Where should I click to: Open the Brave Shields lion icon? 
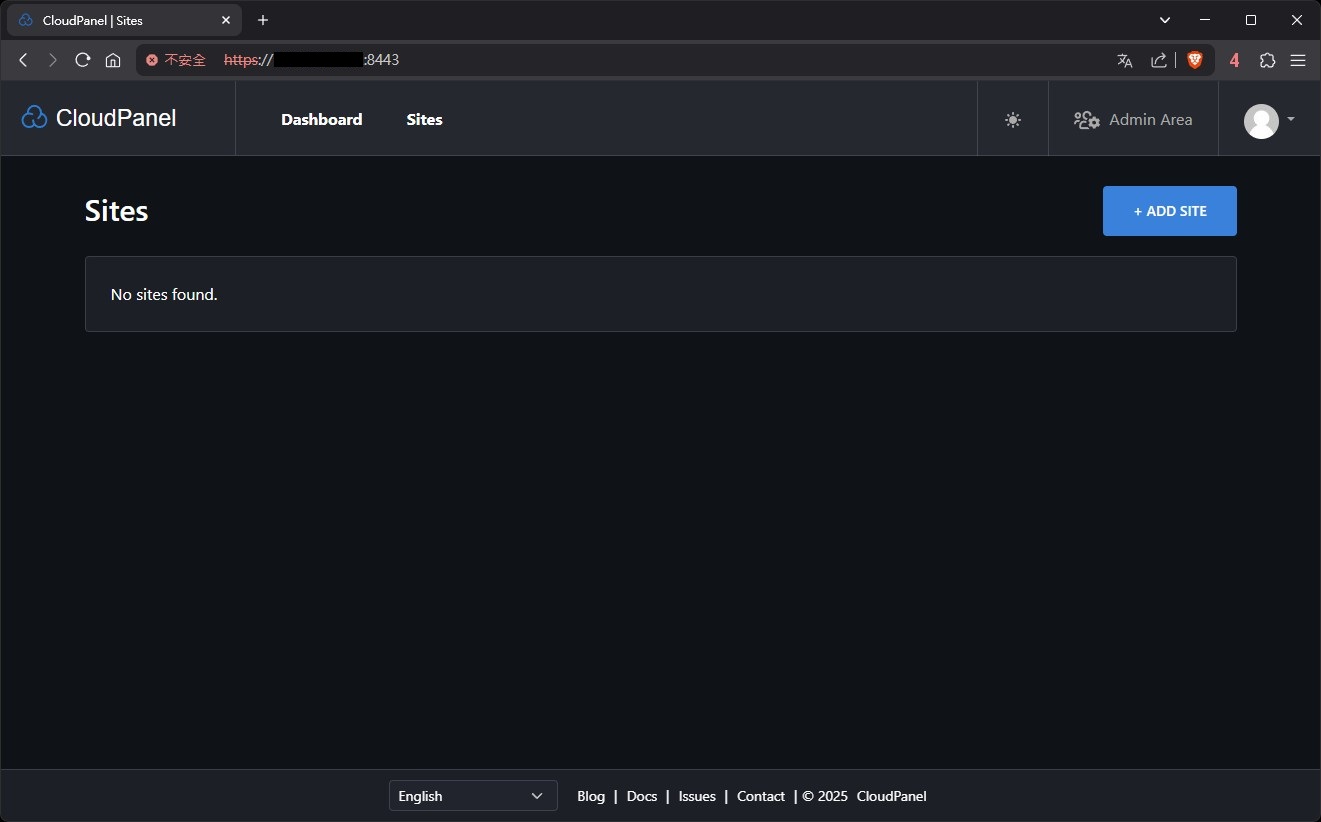(1194, 60)
